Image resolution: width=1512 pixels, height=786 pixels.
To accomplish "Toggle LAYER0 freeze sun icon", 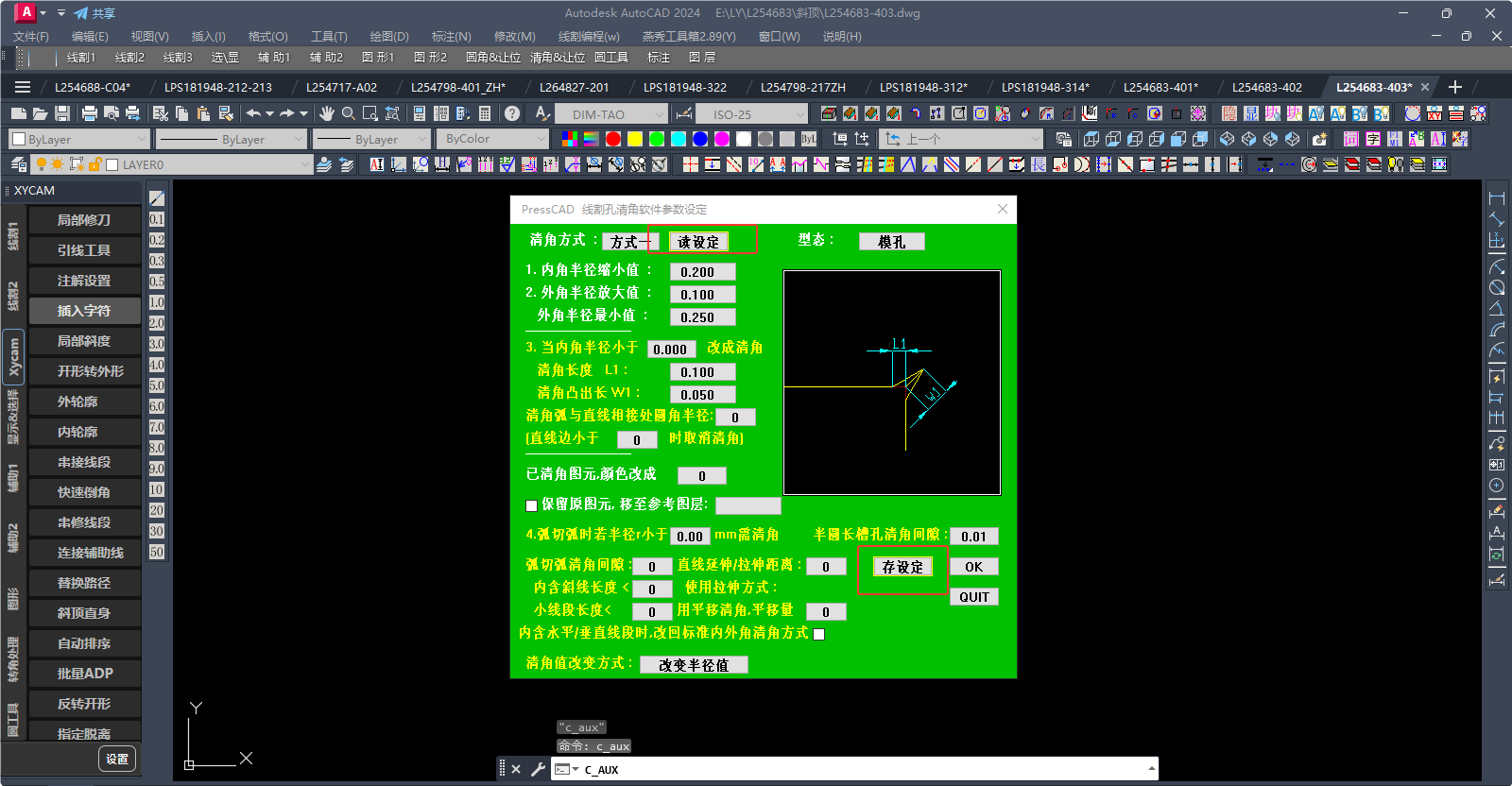I will click(x=58, y=164).
